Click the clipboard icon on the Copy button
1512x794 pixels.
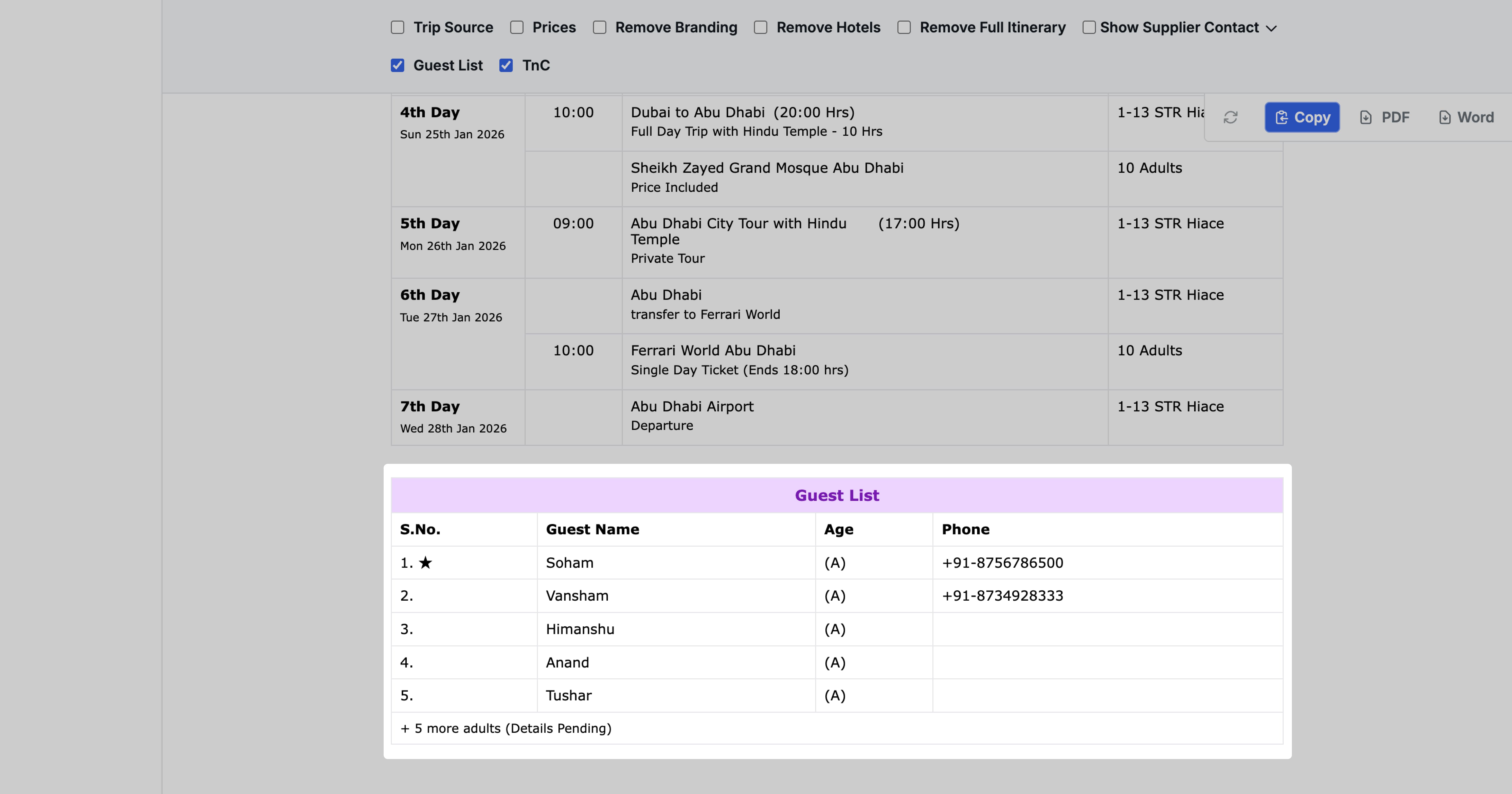(x=1283, y=117)
